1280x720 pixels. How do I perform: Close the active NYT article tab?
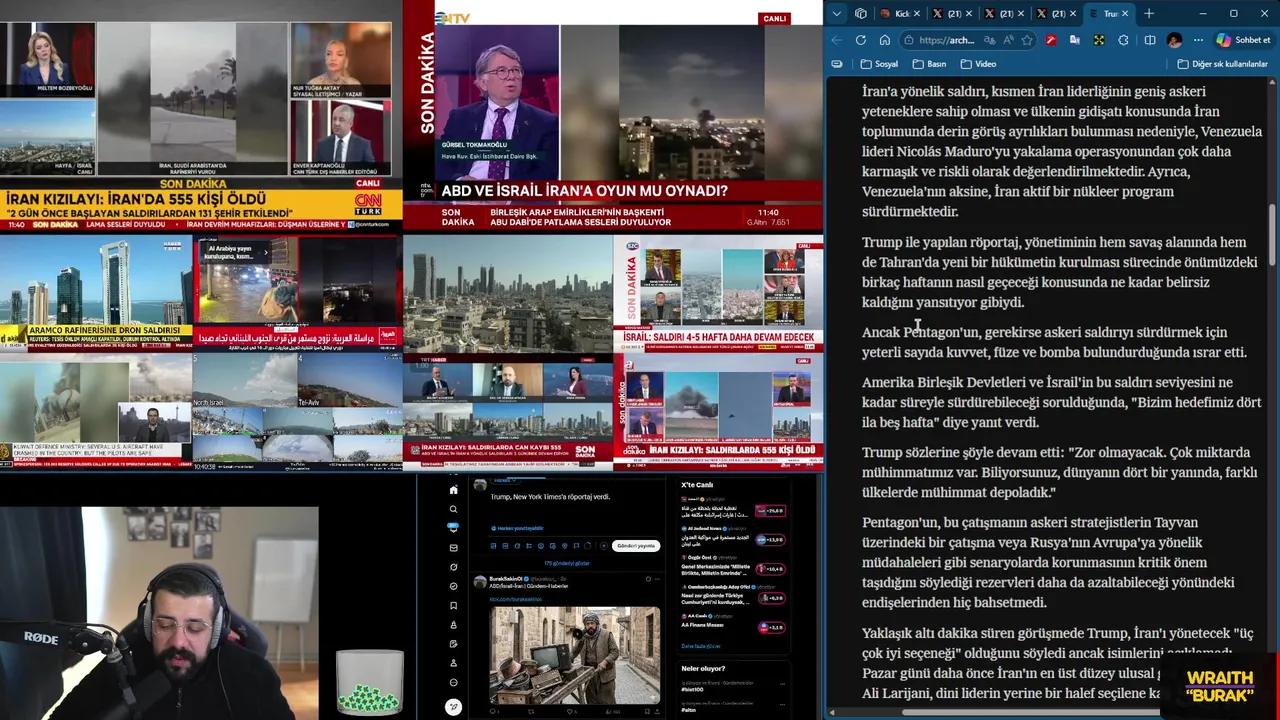1125,14
